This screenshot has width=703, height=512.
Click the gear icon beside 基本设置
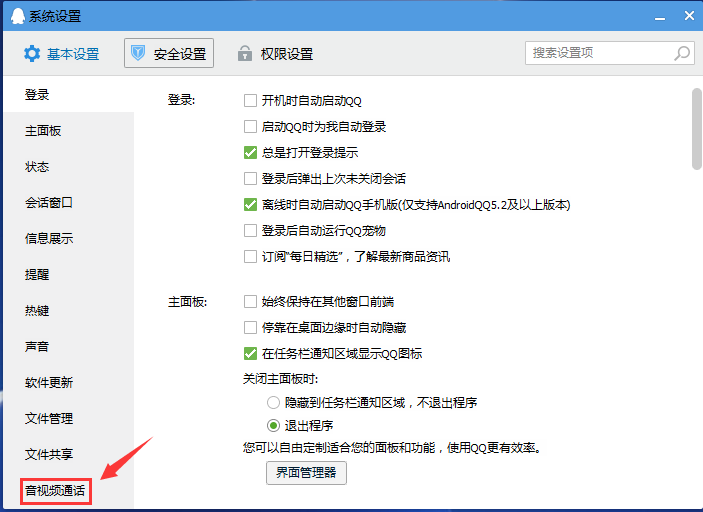(32, 54)
